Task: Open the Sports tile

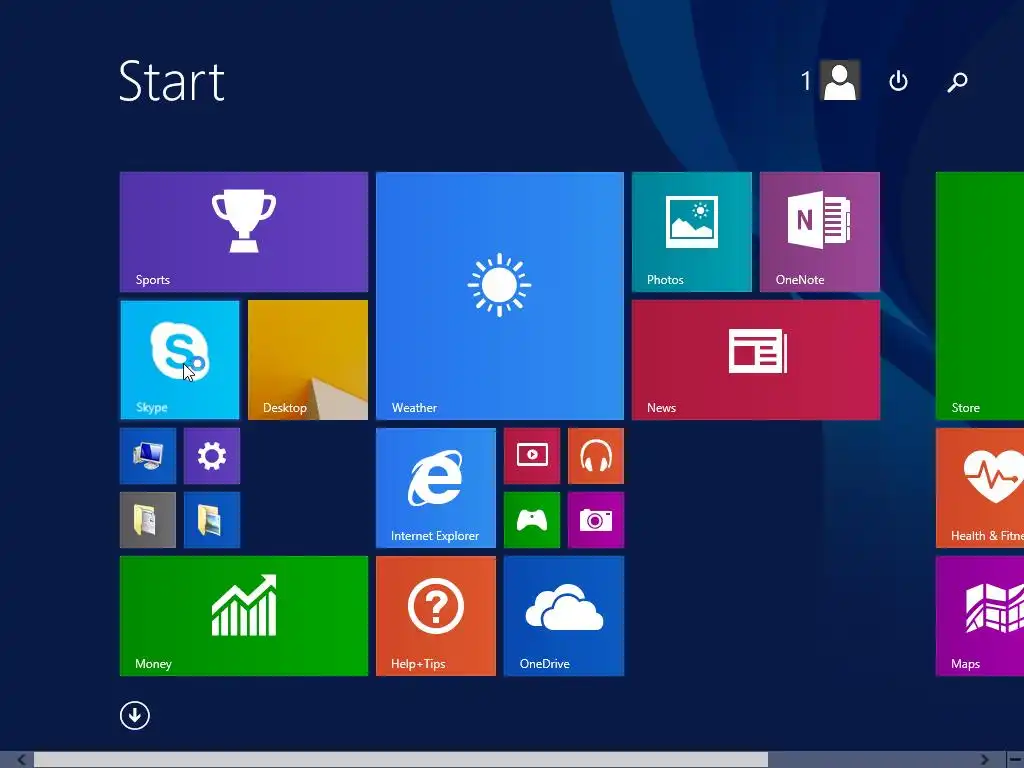Action: [244, 232]
